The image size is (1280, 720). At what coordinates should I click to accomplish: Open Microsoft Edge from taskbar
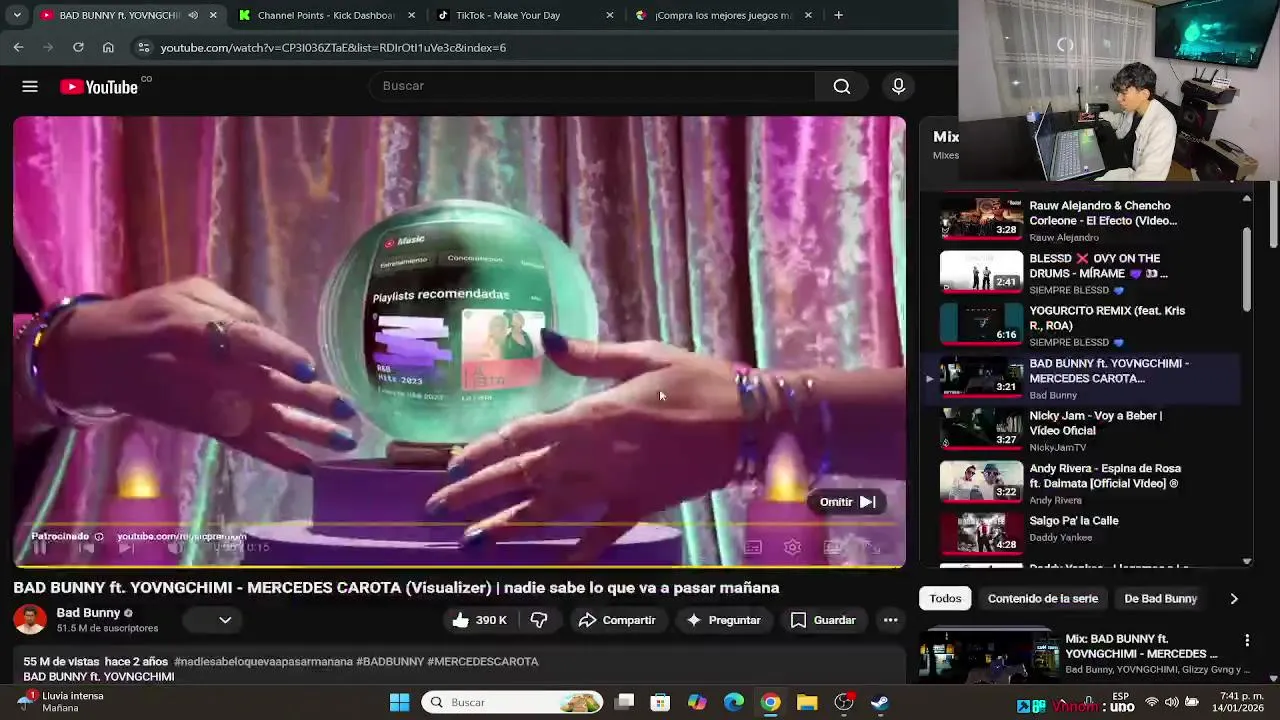pyautogui.click(x=734, y=702)
